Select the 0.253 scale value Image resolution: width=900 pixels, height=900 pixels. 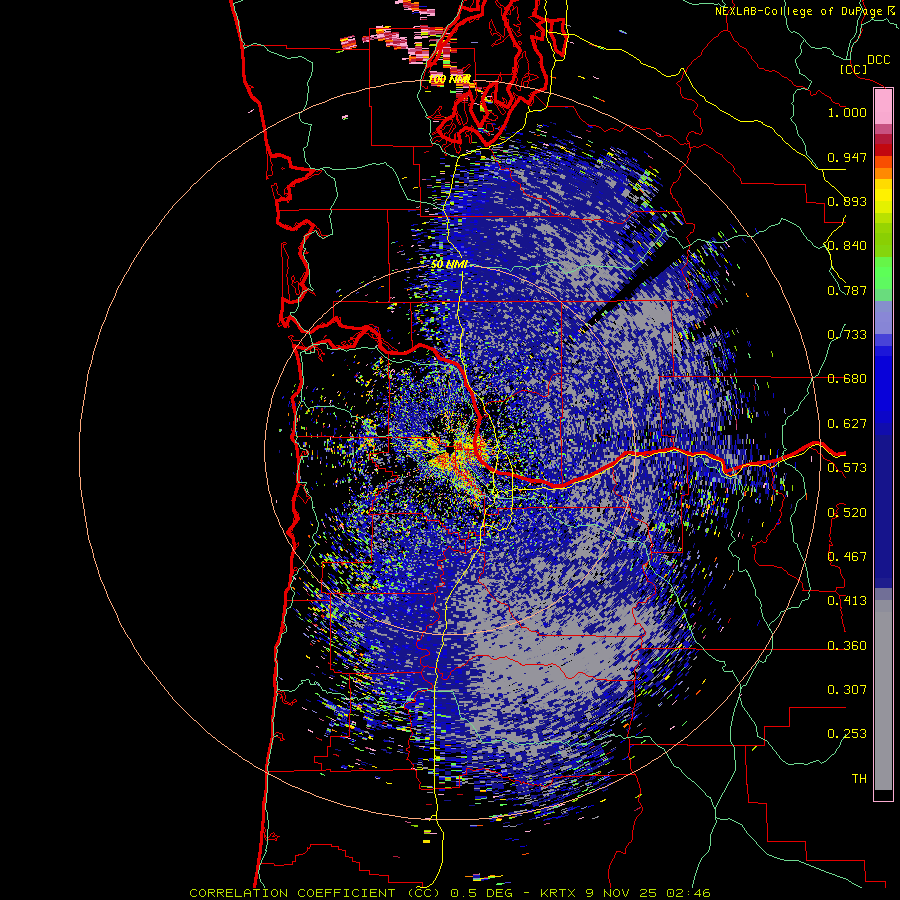click(x=847, y=734)
